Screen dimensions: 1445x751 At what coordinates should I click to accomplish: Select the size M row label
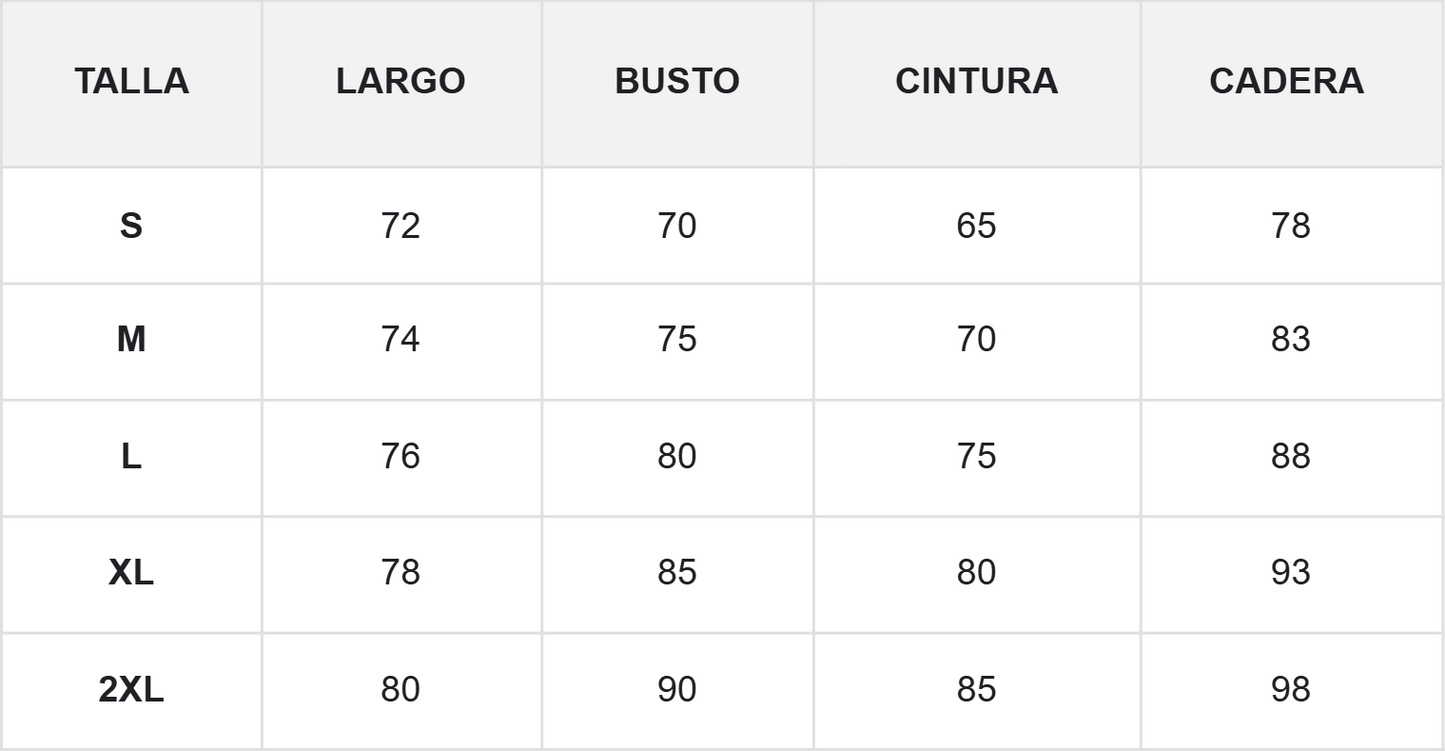click(131, 340)
